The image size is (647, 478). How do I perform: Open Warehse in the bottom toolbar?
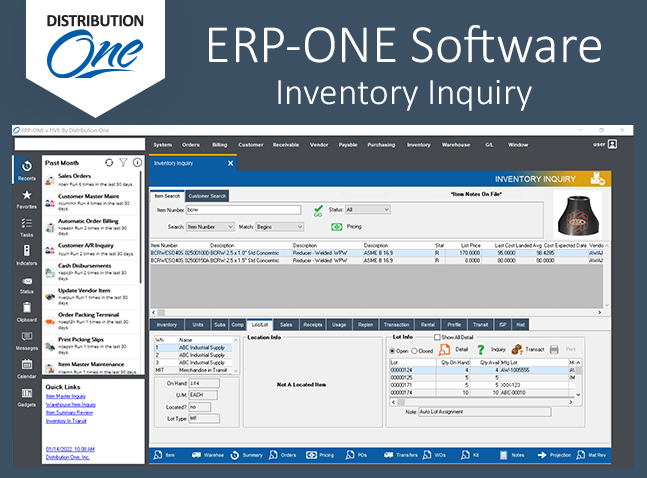click(208, 455)
